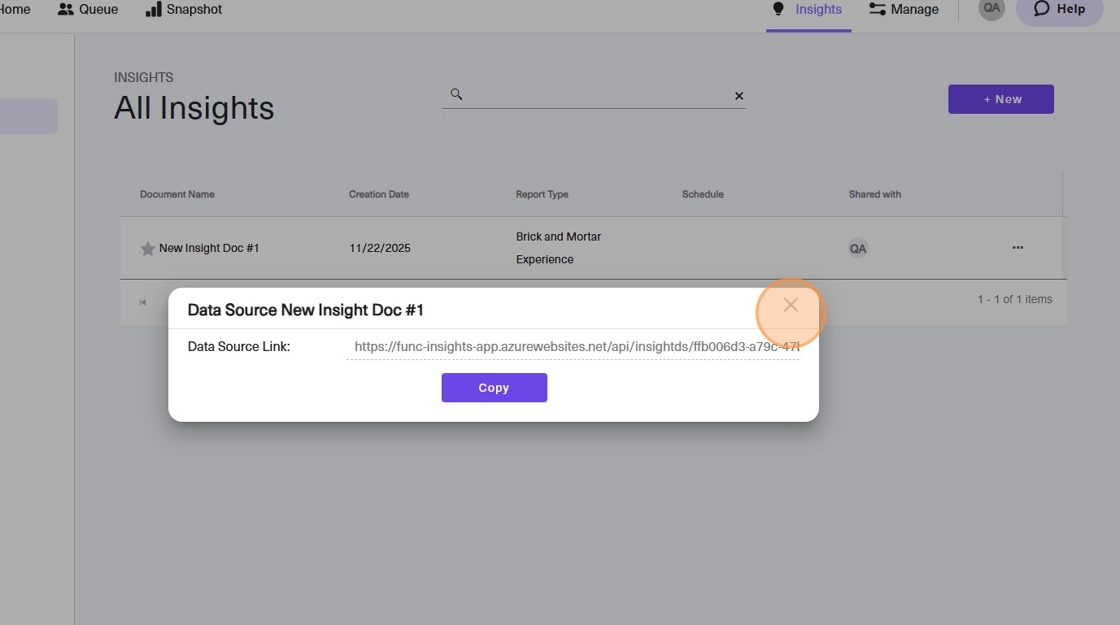
Task: Sort by Schedule column
Action: coord(703,194)
